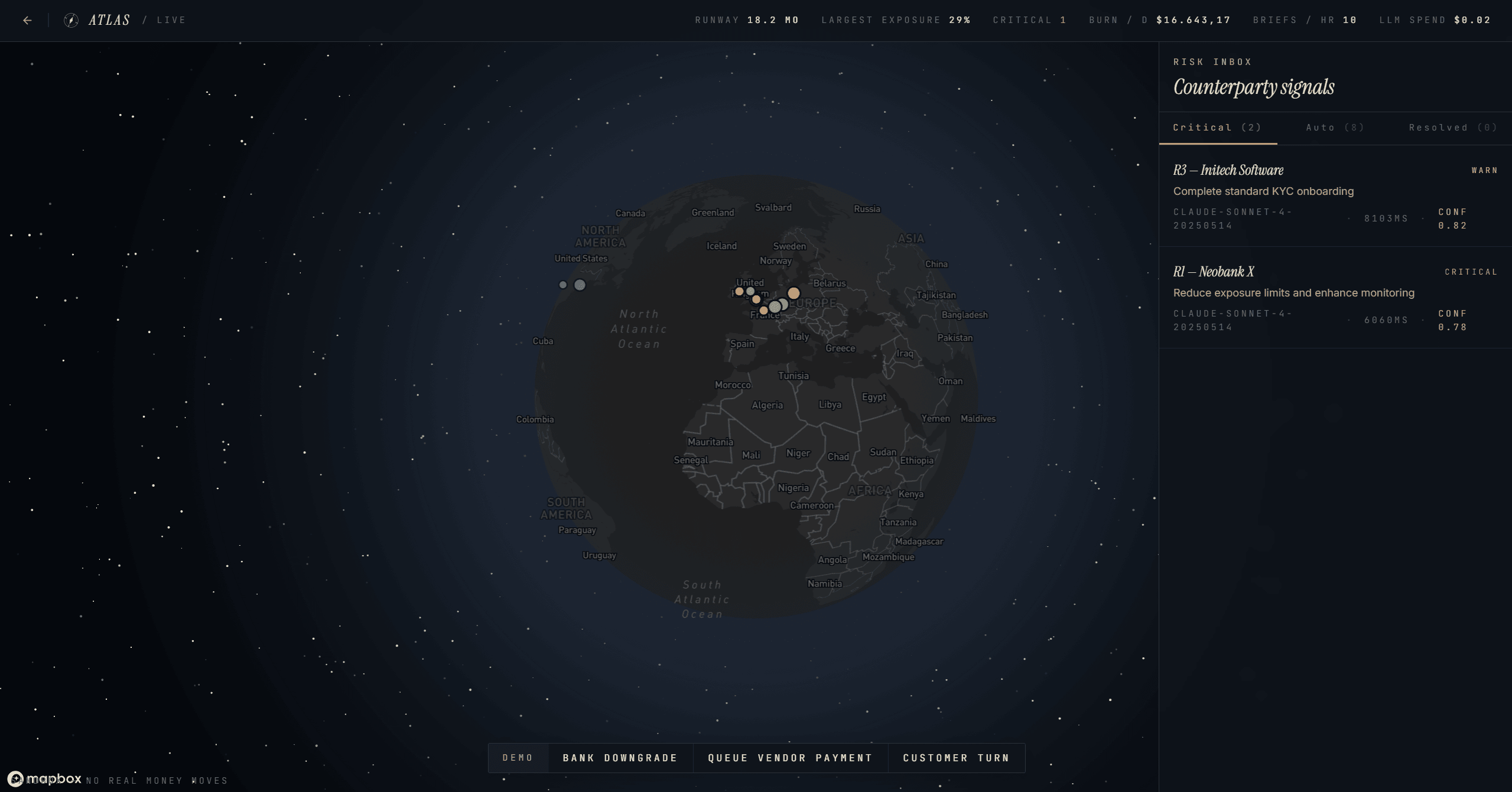
Task: Open the R3 — Initech Software signal
Action: pos(1335,196)
